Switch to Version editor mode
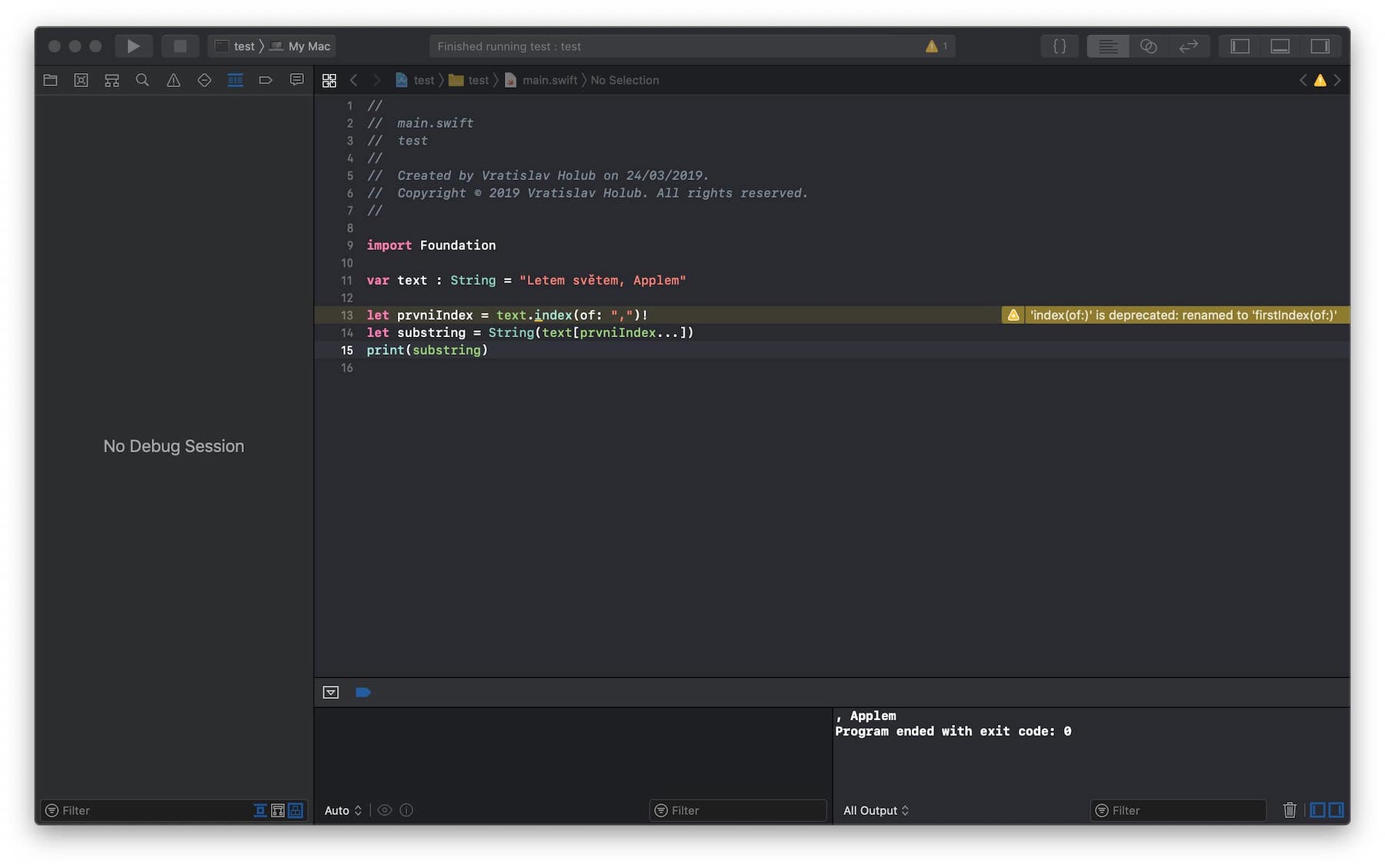Image resolution: width=1385 pixels, height=868 pixels. pos(1189,46)
